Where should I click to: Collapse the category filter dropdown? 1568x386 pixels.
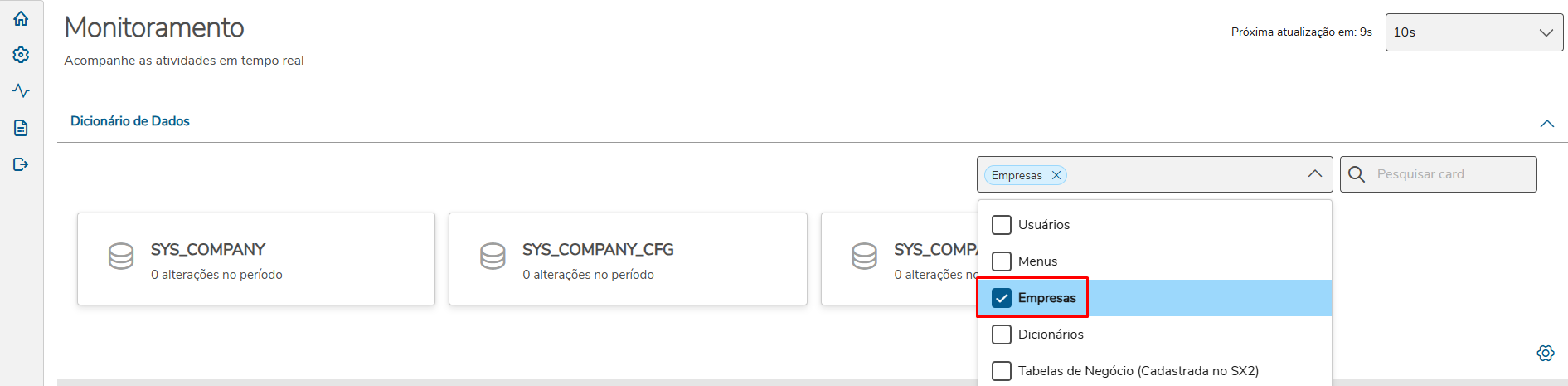(x=1314, y=174)
